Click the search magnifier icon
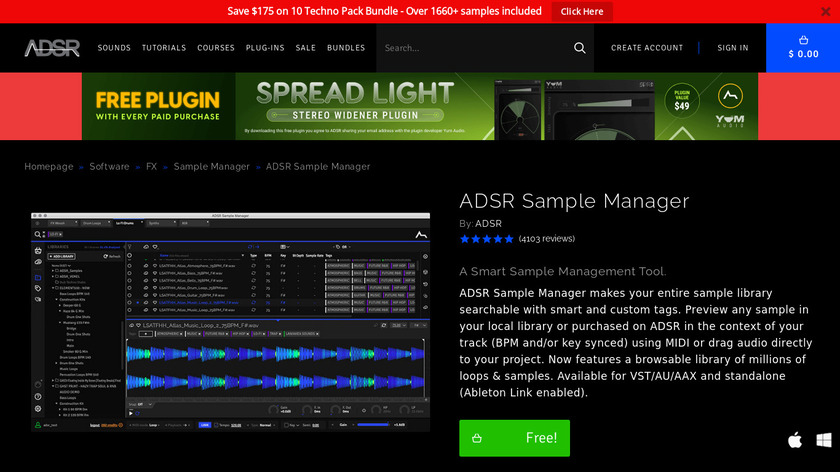Image resolution: width=840 pixels, height=472 pixels. tap(579, 48)
